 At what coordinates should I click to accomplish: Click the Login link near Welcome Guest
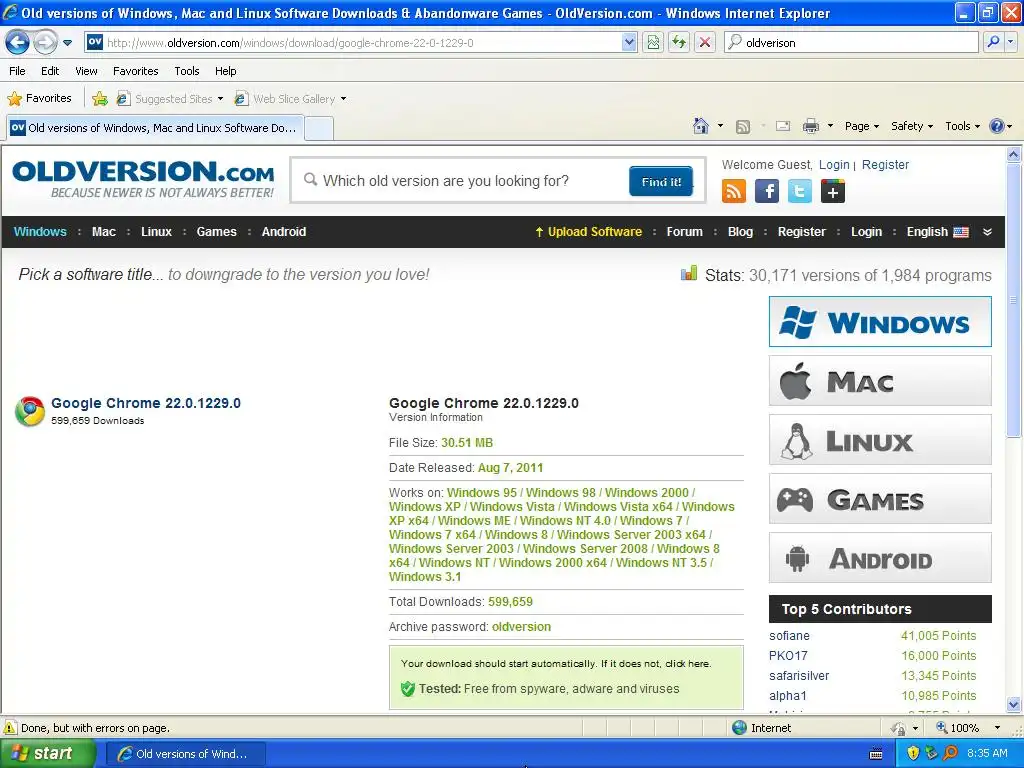834,165
